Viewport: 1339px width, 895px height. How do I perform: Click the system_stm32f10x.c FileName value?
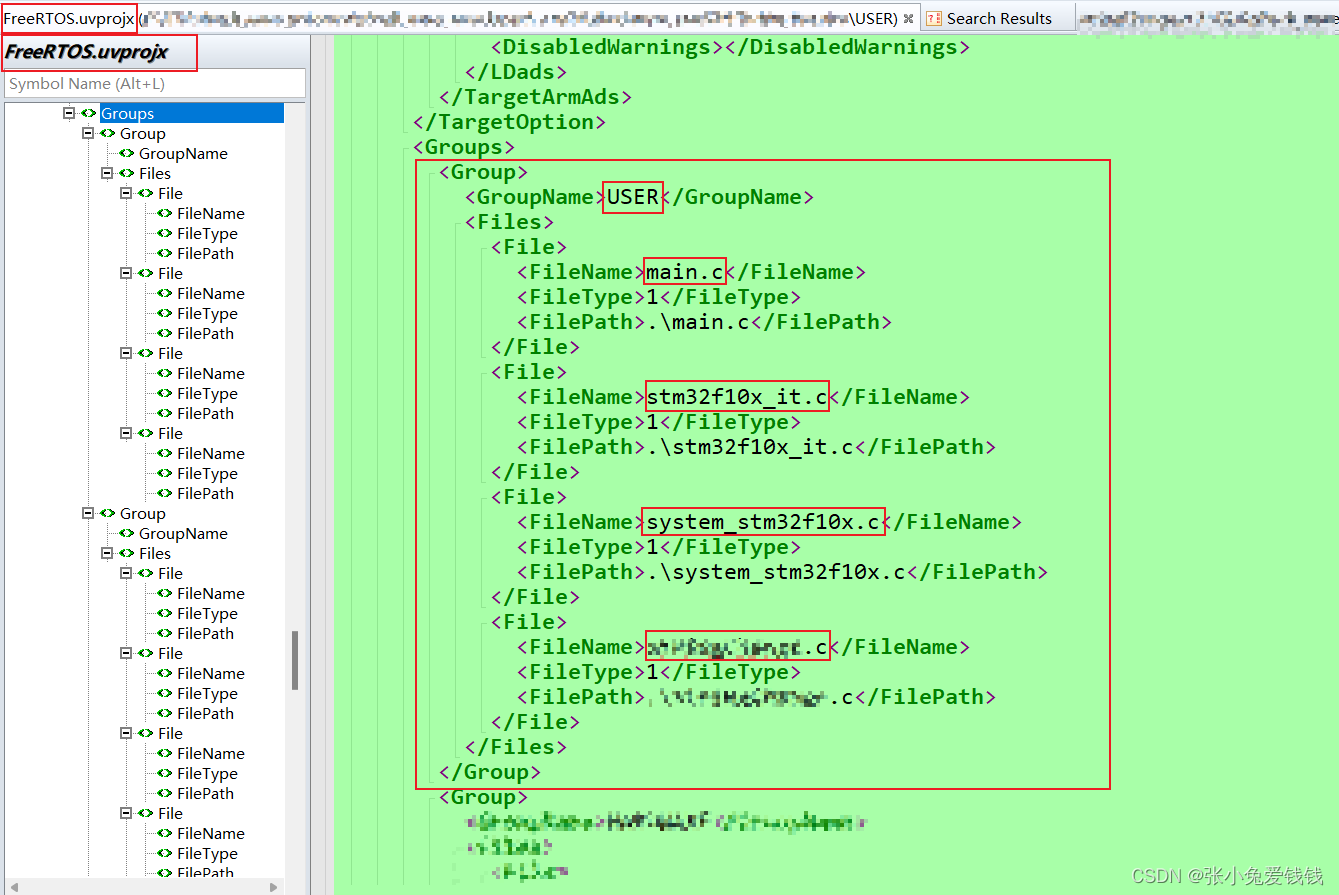[x=764, y=522]
